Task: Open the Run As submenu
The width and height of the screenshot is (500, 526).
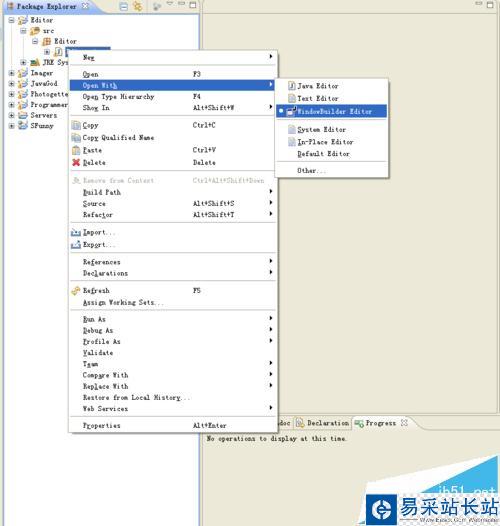Action: [x=173, y=319]
